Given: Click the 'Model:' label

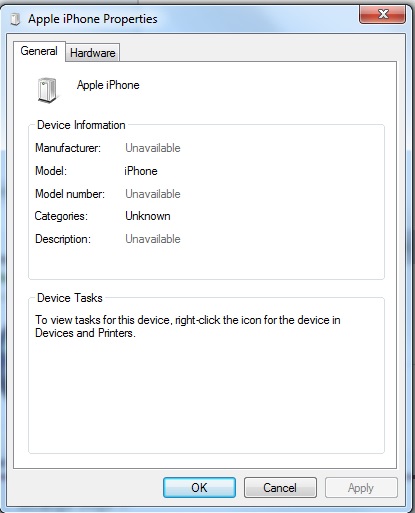Looking at the screenshot, I should click(51, 171).
